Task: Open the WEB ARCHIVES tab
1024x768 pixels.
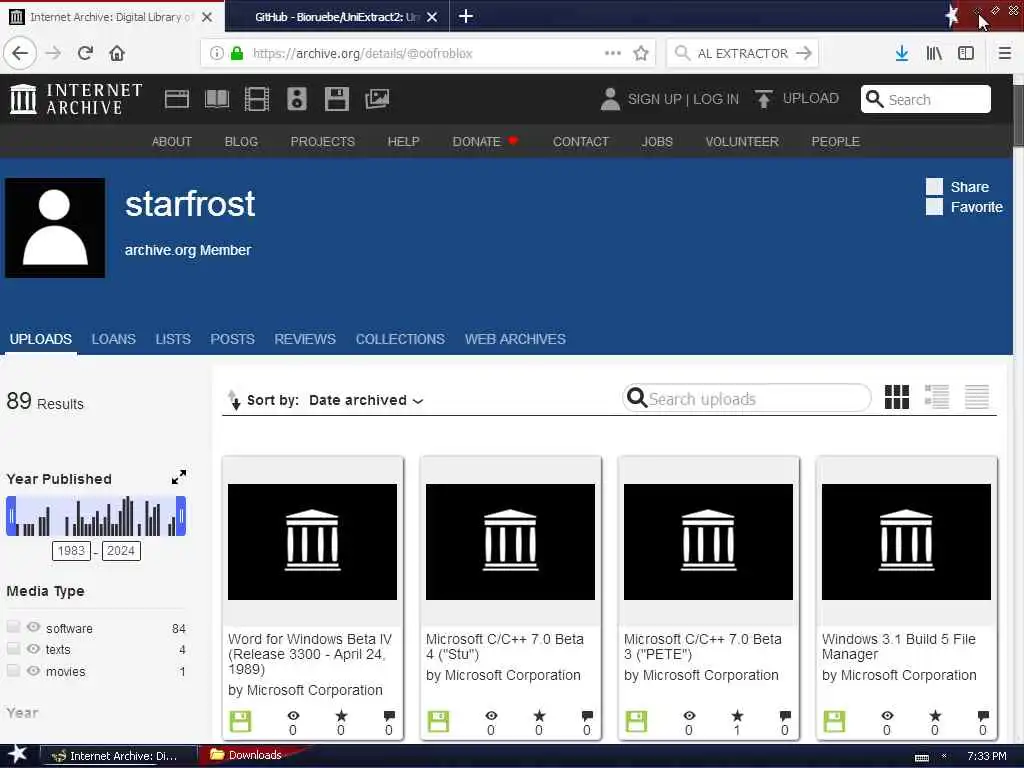Action: (515, 339)
